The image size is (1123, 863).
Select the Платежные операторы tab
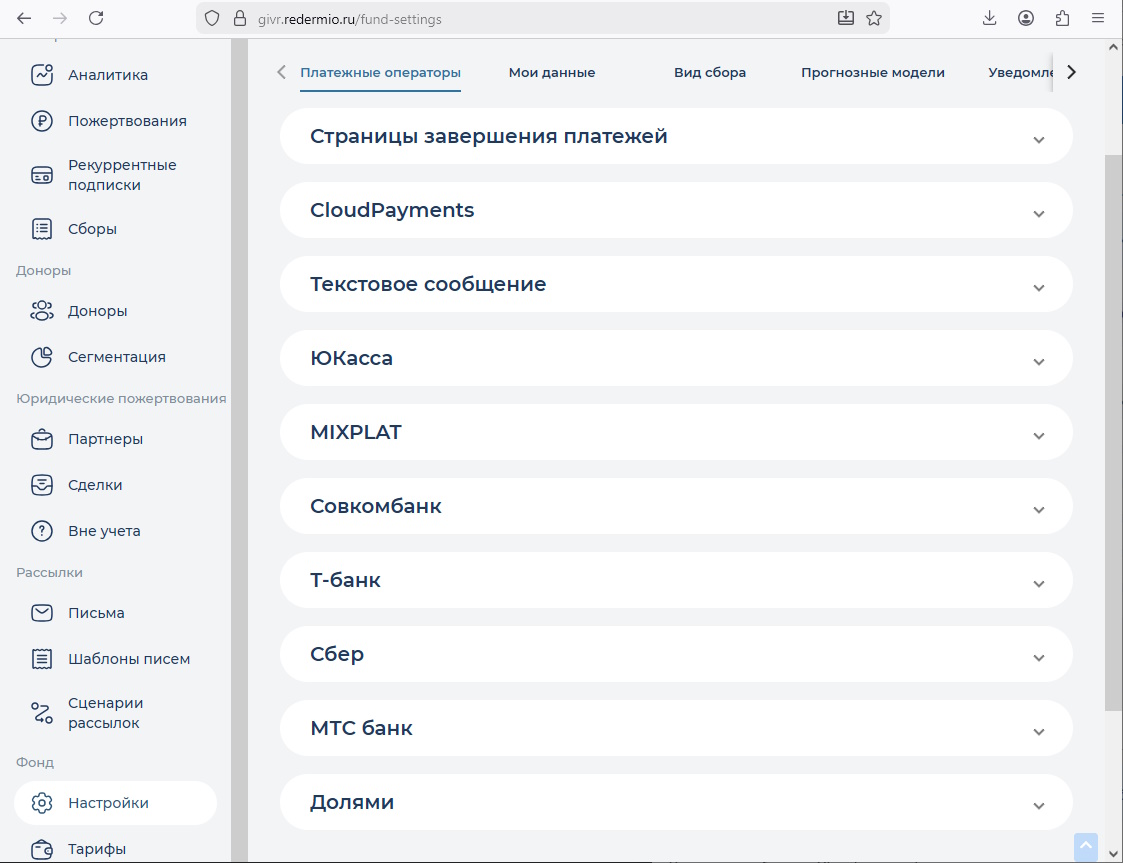tap(380, 72)
